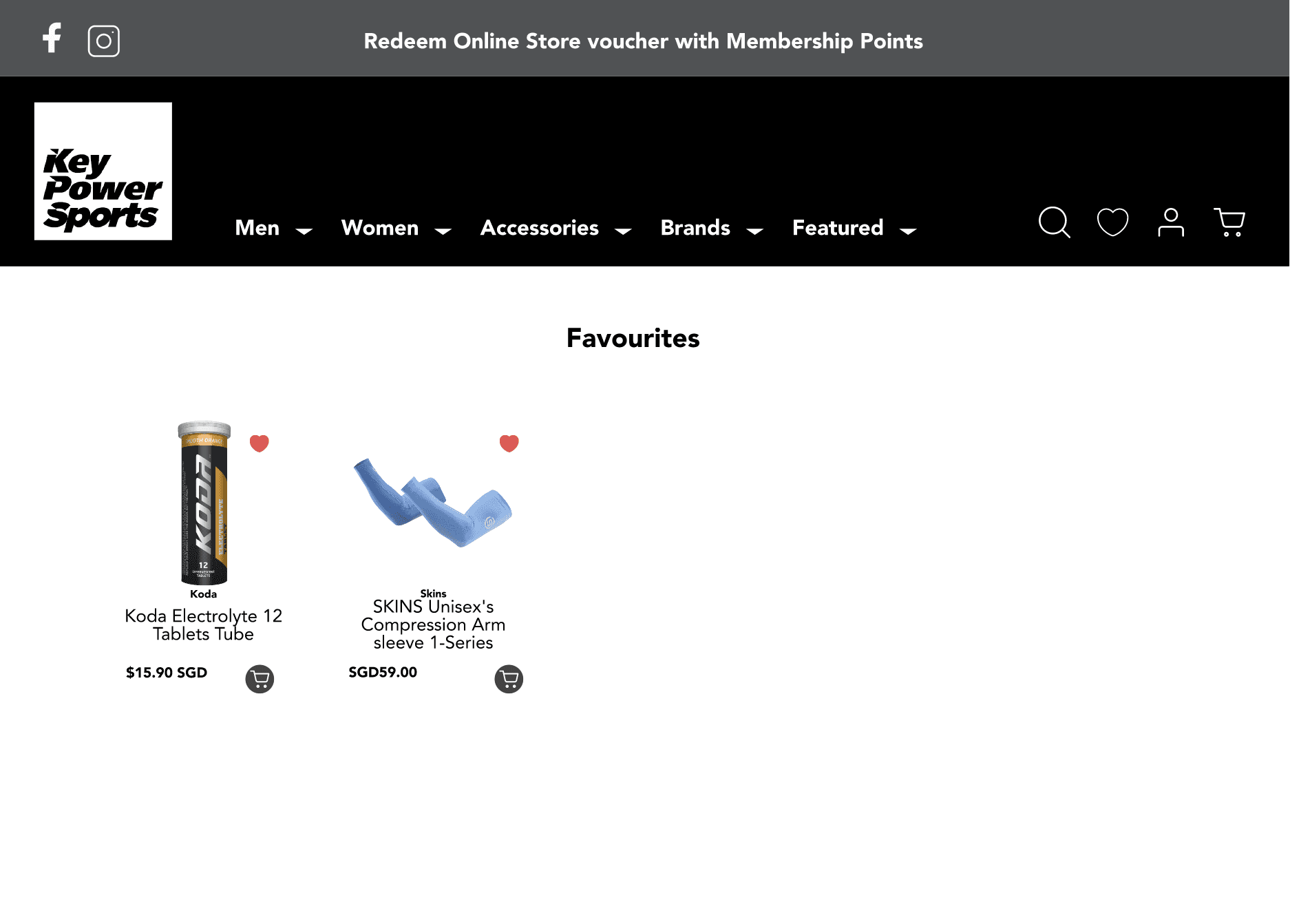This screenshot has width=1290, height=924.
Task: Expand the Women dropdown arrow
Action: tap(443, 231)
